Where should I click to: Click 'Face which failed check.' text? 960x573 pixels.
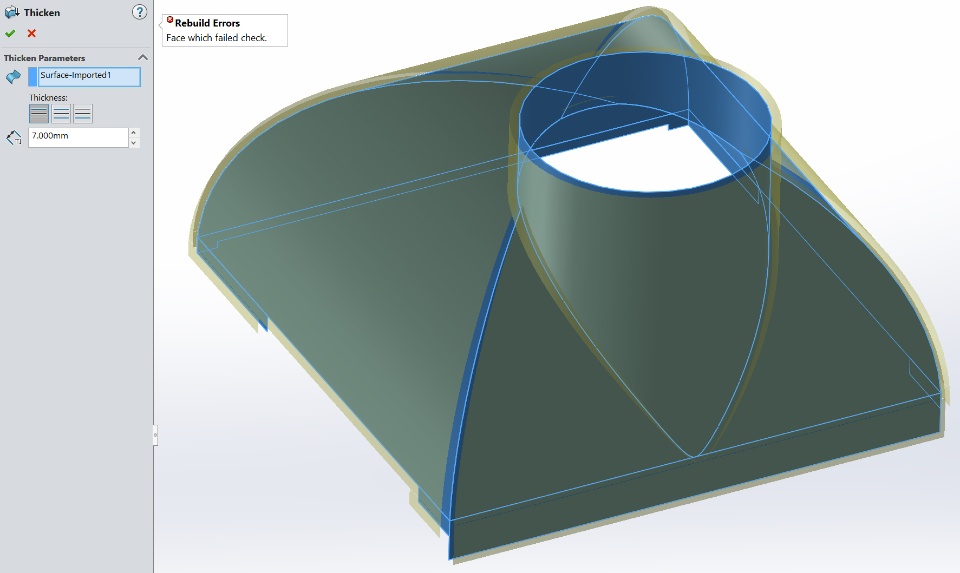pyautogui.click(x=216, y=37)
